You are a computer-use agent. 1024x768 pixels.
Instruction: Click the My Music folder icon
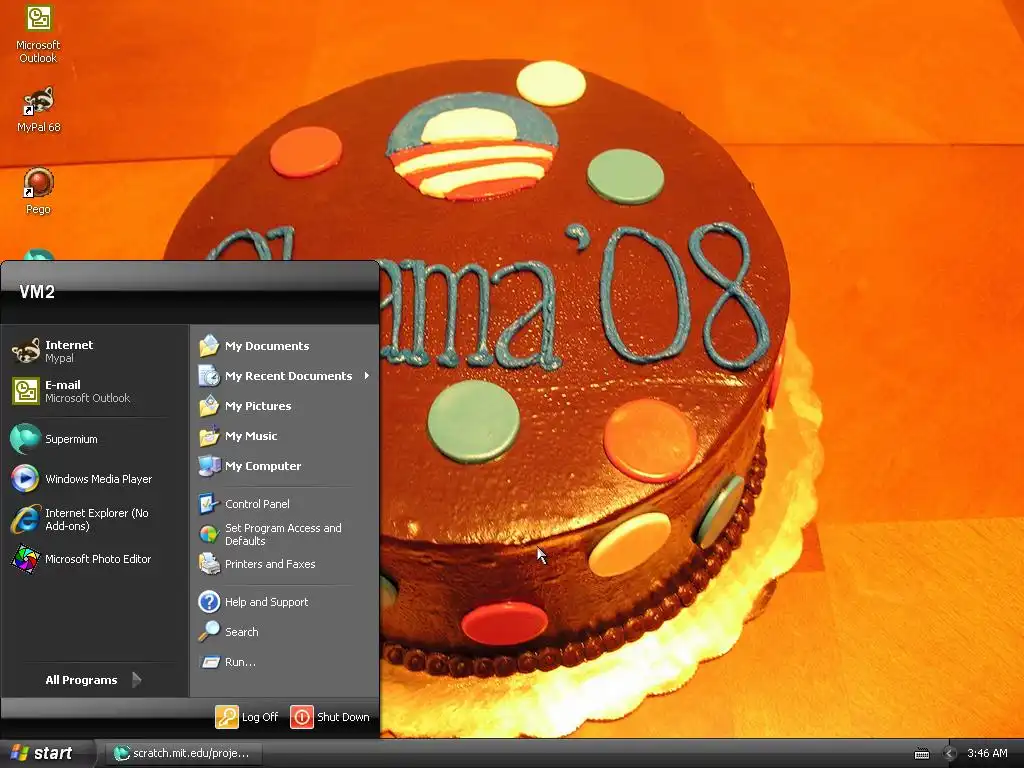click(209, 436)
